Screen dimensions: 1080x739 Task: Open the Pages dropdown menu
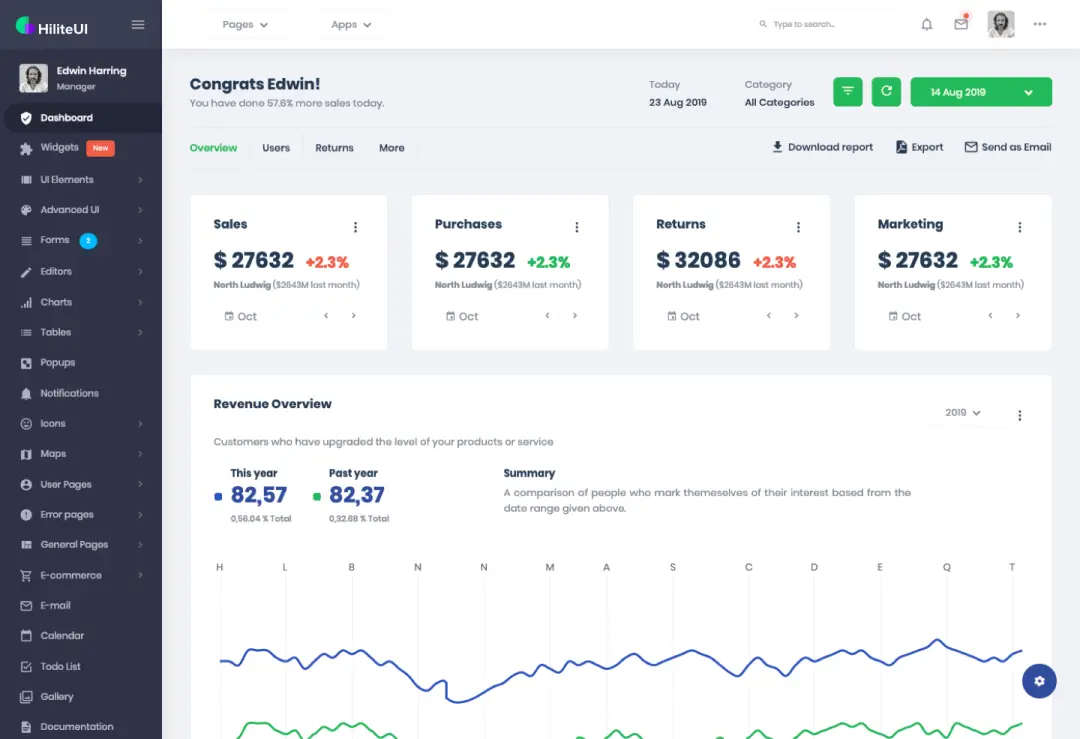[x=245, y=25]
